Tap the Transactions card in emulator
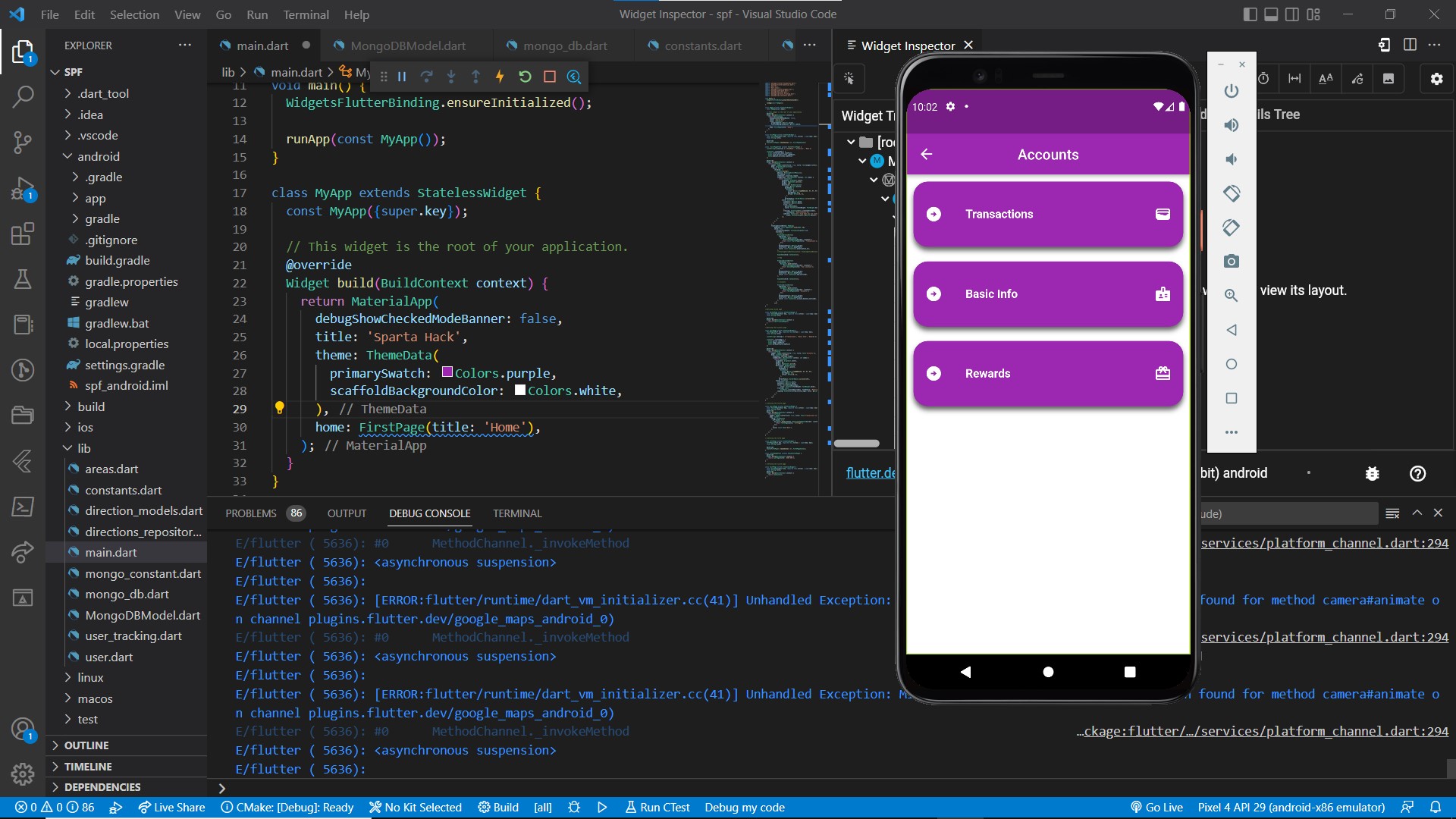1456x819 pixels. pos(1047,215)
